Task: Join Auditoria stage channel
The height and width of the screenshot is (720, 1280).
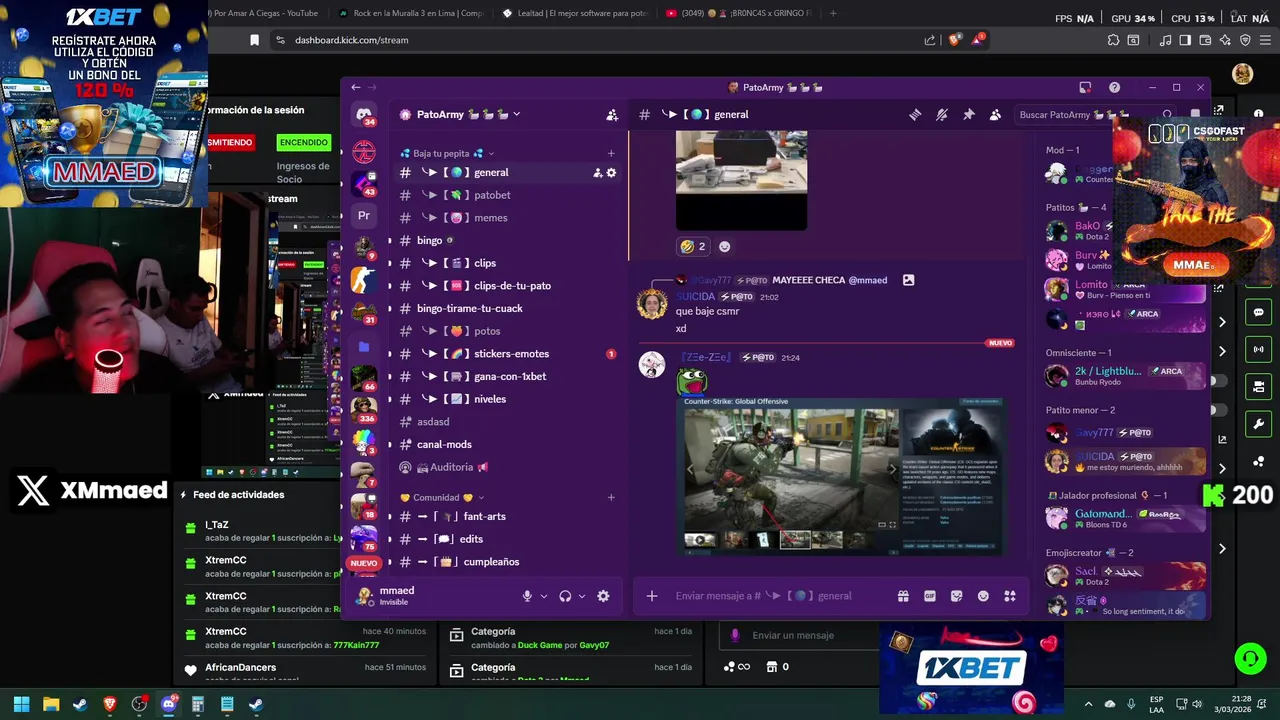Action: click(506, 467)
